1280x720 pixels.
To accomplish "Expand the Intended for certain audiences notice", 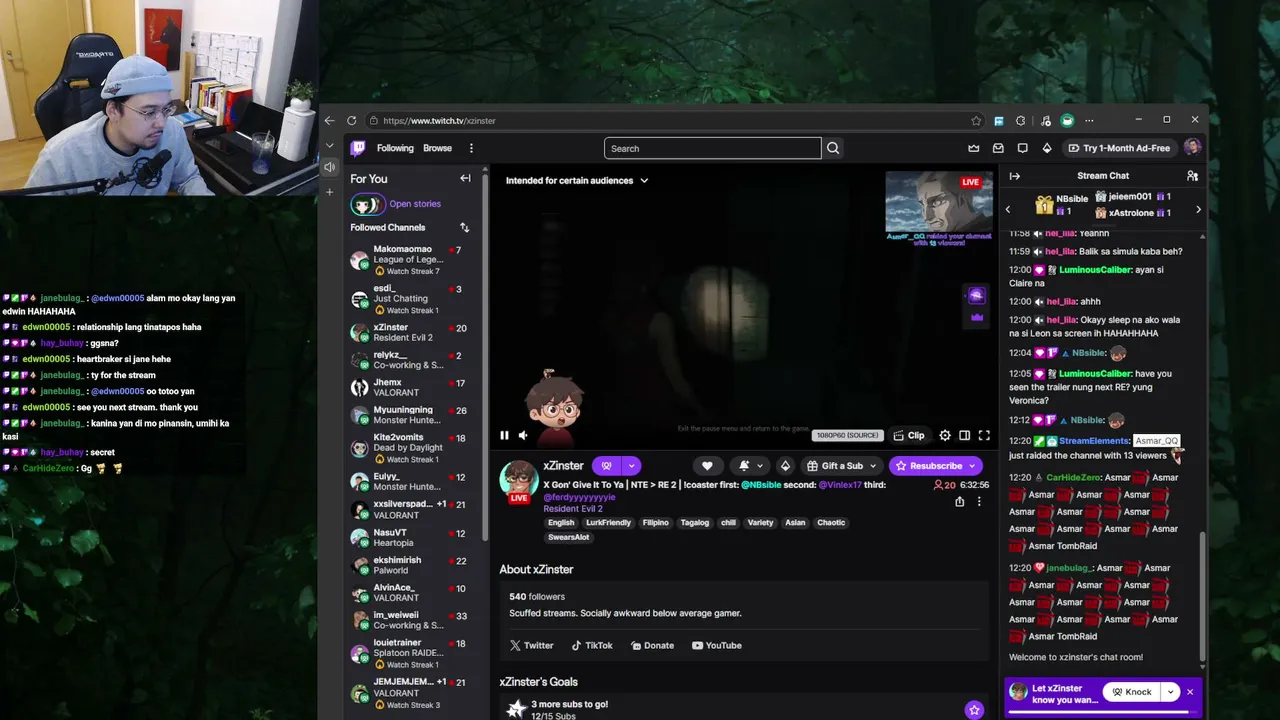I will point(577,180).
